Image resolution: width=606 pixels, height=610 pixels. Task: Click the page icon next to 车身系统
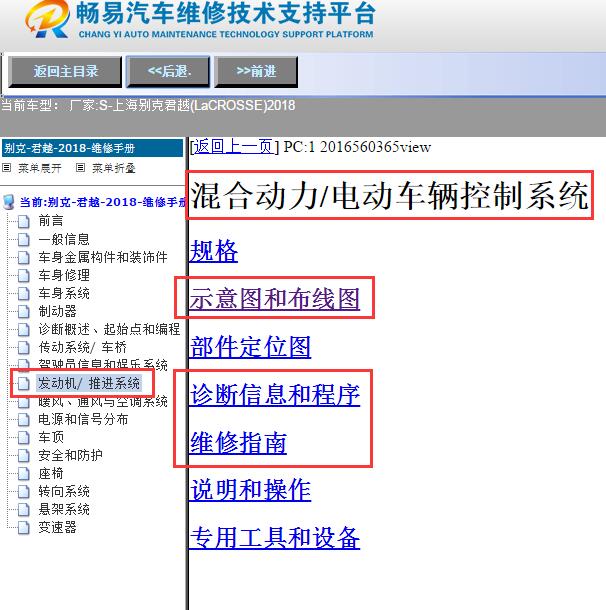[x=24, y=293]
